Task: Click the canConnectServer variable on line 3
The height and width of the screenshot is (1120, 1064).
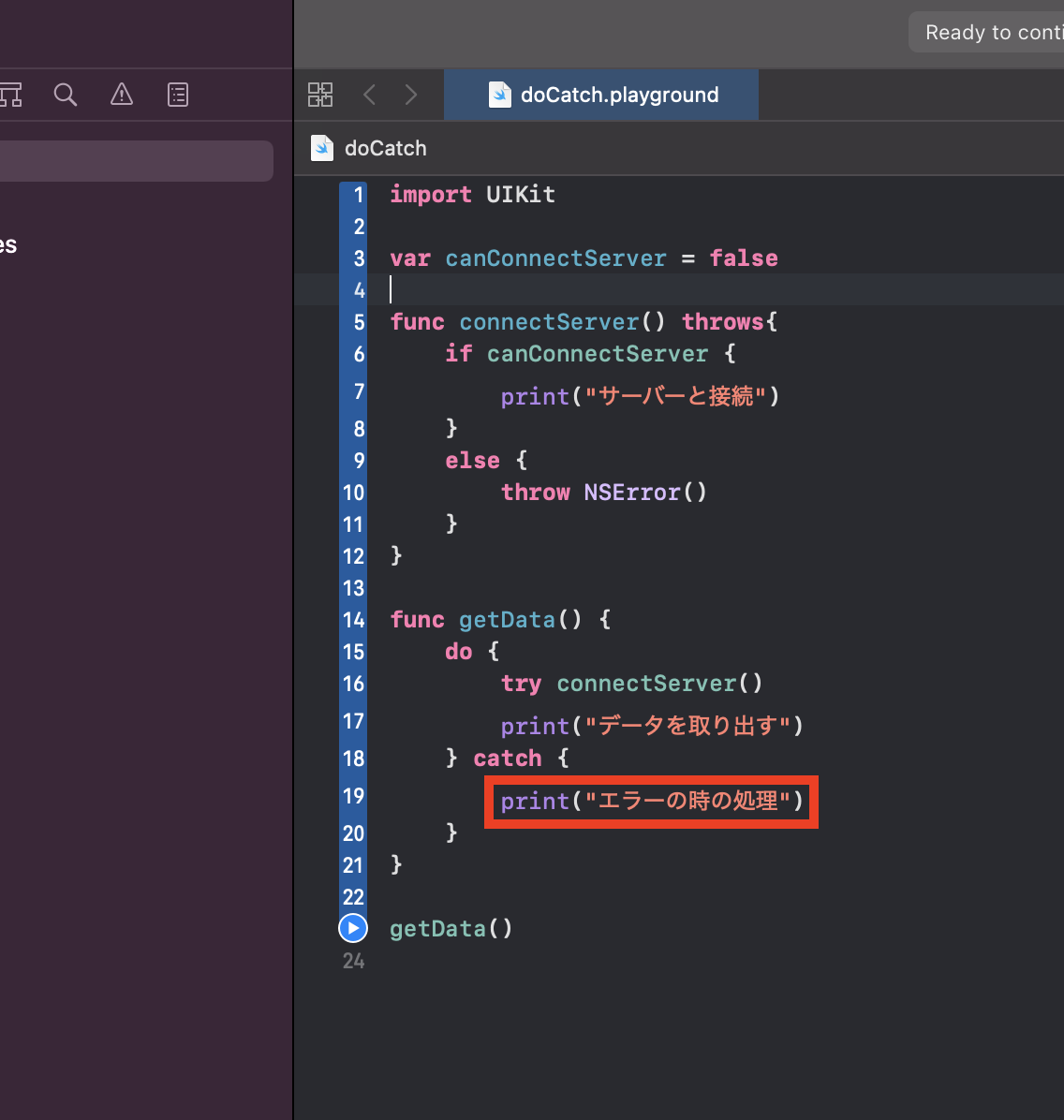Action: coord(556,258)
